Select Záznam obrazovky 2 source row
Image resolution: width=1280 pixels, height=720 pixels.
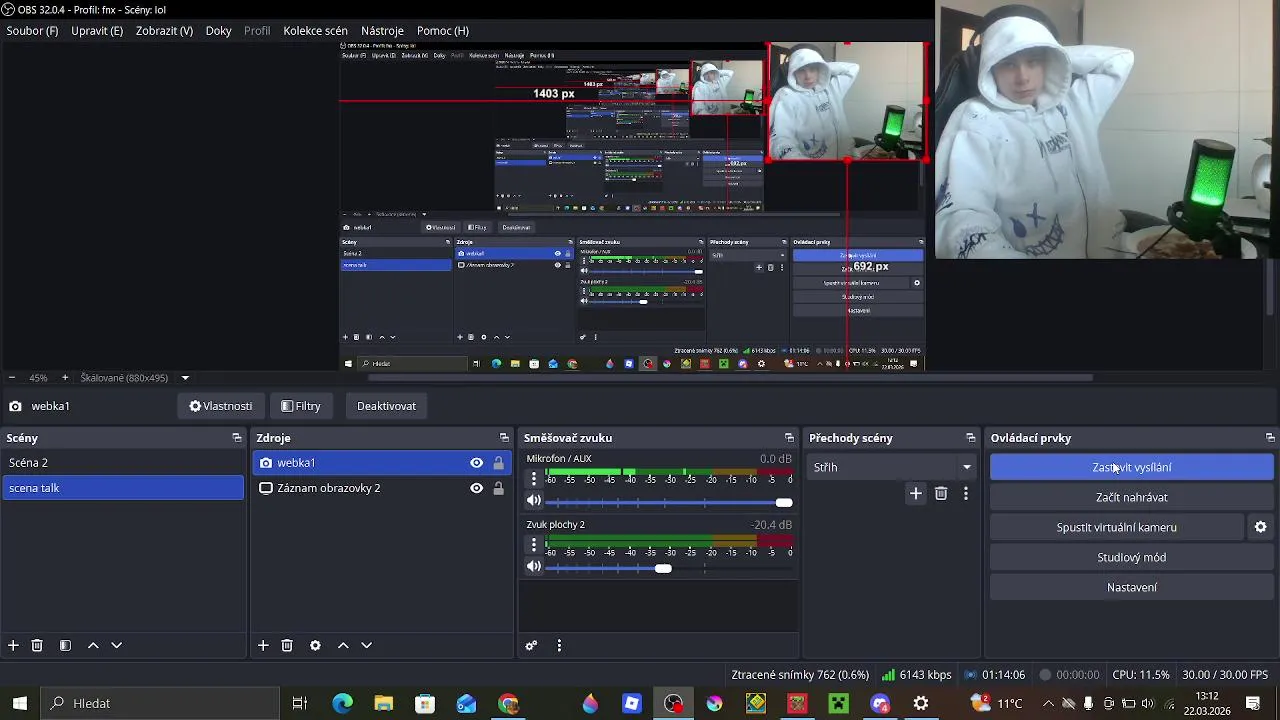tap(381, 488)
